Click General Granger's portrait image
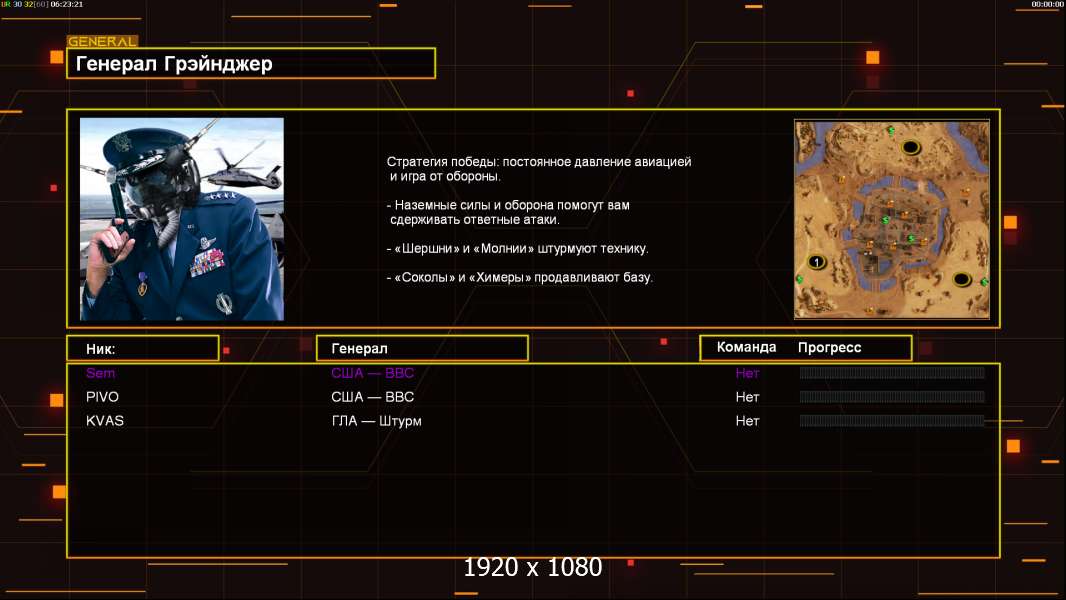Image resolution: width=1066 pixels, height=600 pixels. click(x=182, y=219)
